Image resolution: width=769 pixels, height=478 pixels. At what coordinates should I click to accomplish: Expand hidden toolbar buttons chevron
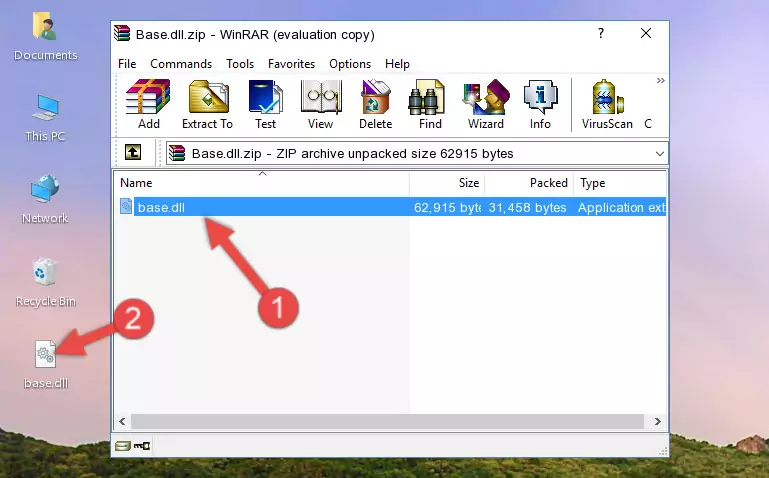(661, 80)
